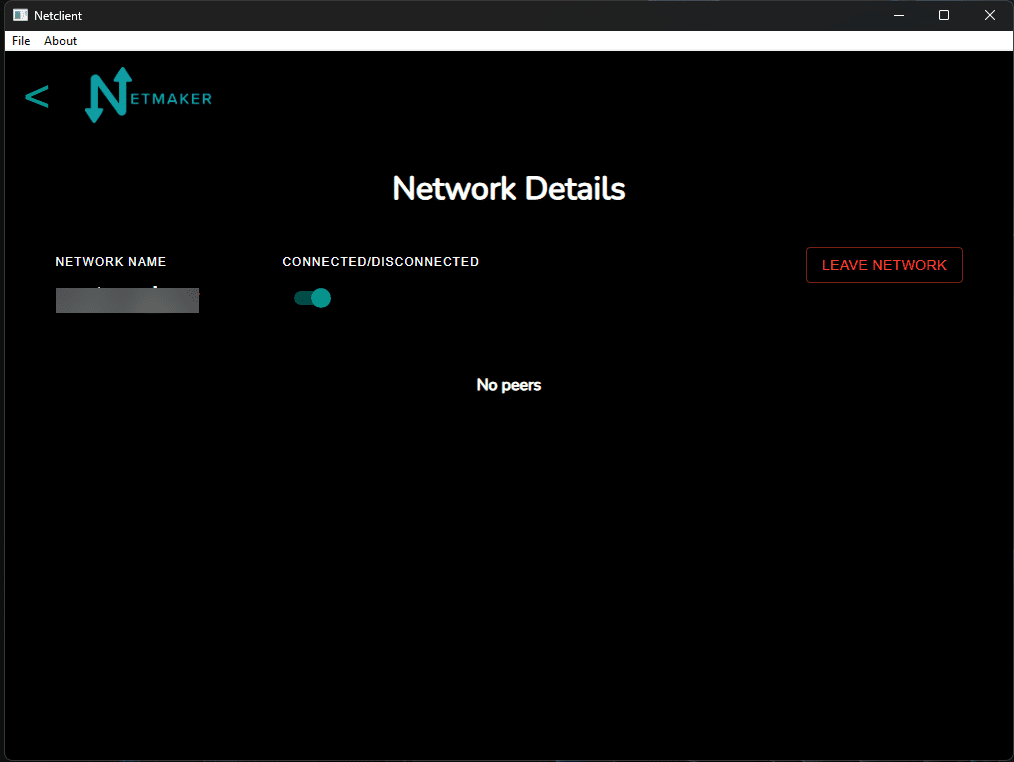Open the About menu
Screen dimensions: 1014x762
tap(60, 41)
